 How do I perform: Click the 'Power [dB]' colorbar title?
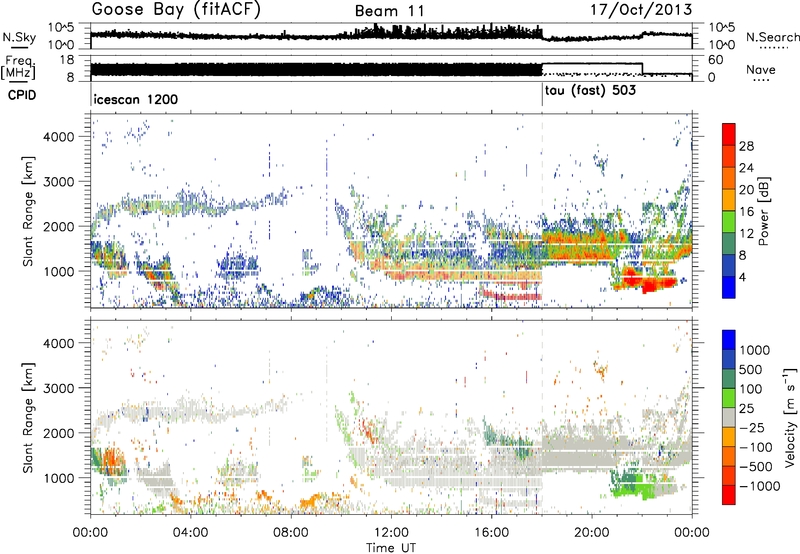point(763,211)
